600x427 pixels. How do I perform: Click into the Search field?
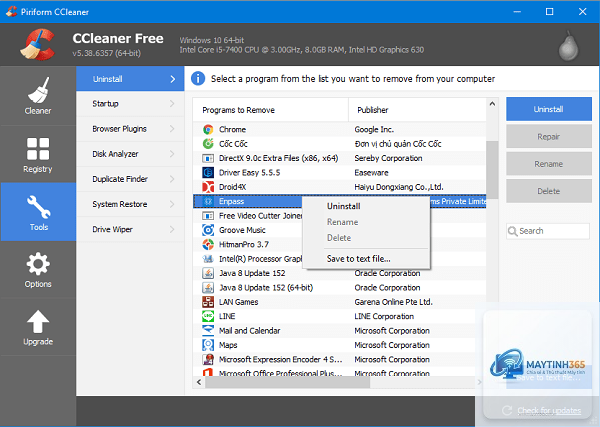548,231
